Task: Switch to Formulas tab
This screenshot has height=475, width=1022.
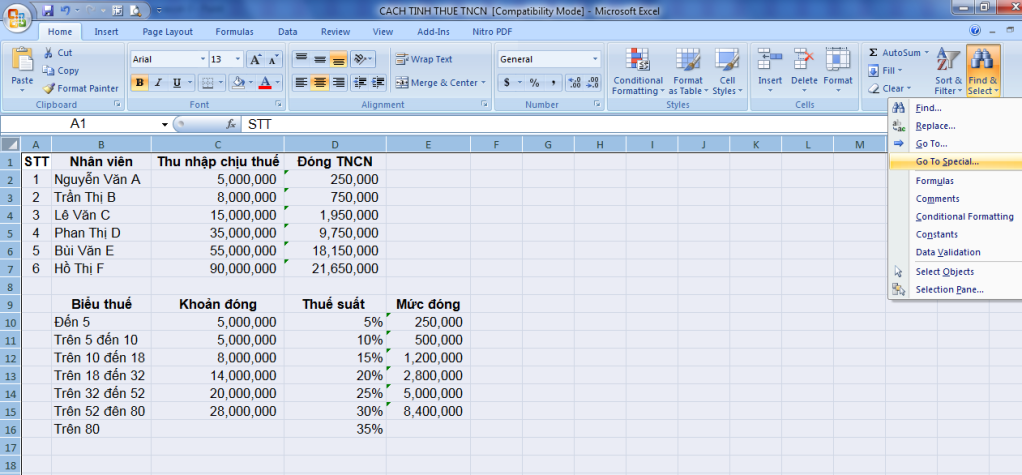Action: pos(235,31)
